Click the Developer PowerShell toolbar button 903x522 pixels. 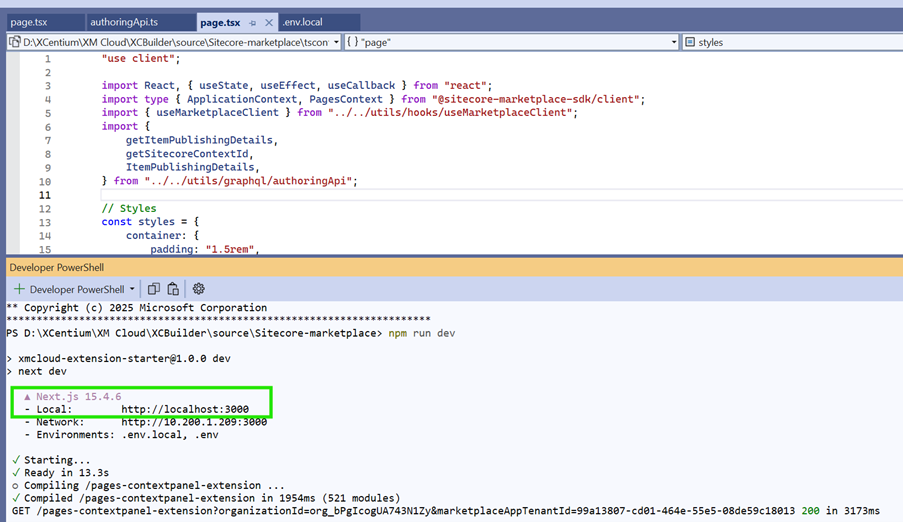pyautogui.click(x=77, y=289)
